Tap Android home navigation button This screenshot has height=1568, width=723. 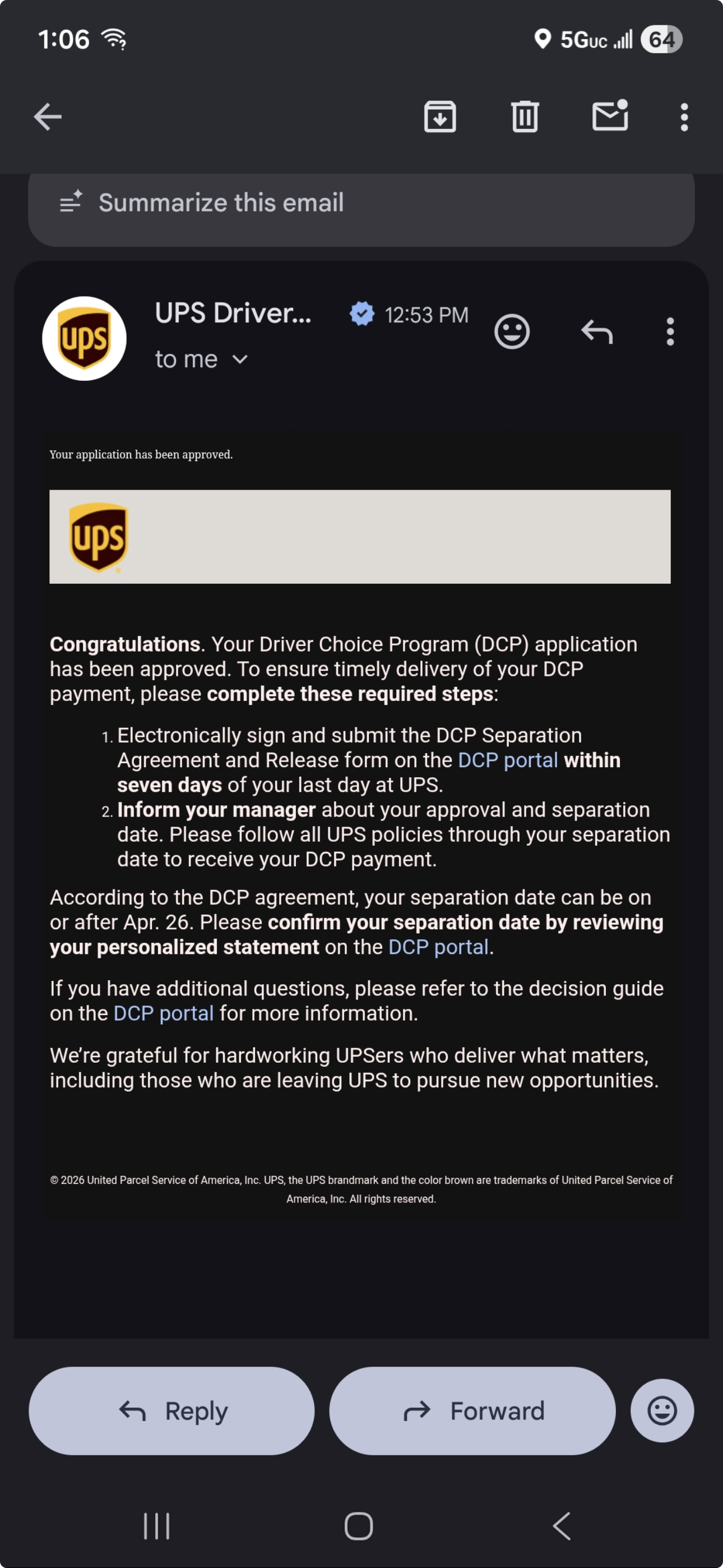pyautogui.click(x=359, y=1526)
